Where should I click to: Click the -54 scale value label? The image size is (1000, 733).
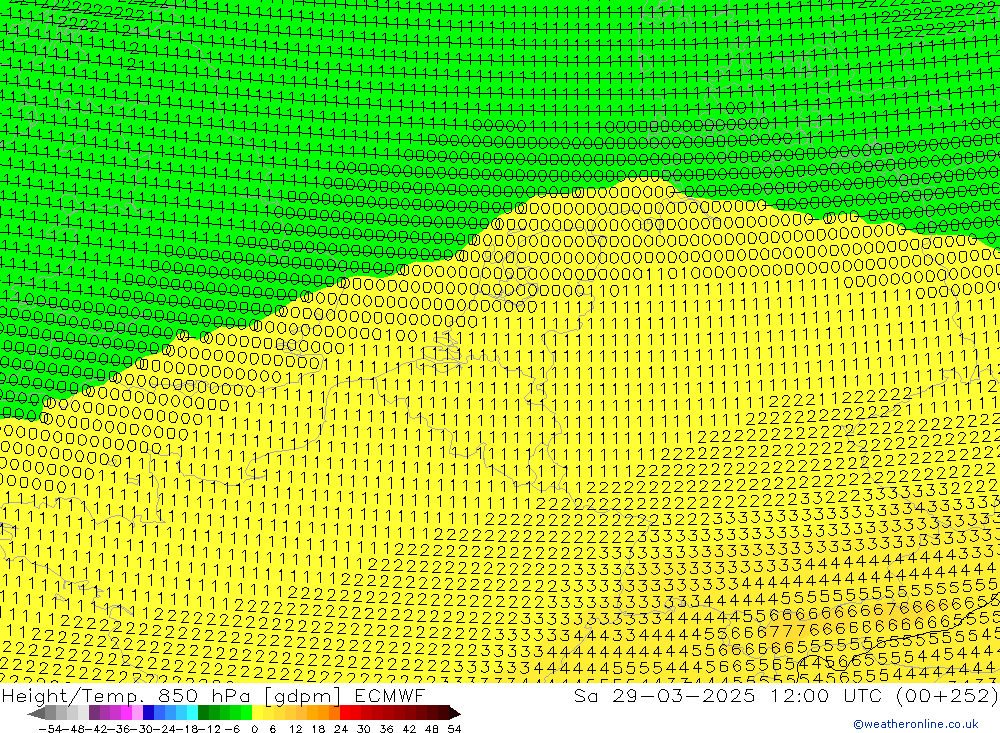[50, 729]
